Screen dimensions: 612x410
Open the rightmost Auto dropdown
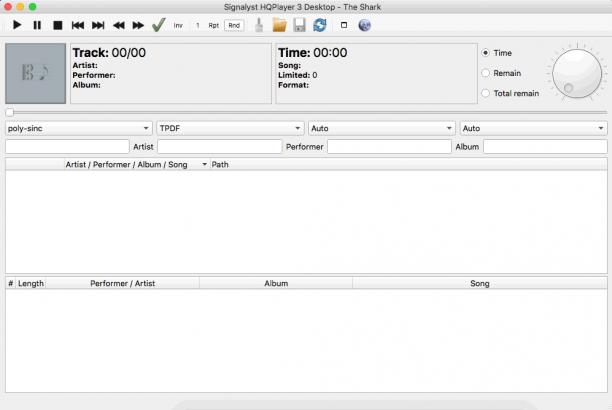534,128
